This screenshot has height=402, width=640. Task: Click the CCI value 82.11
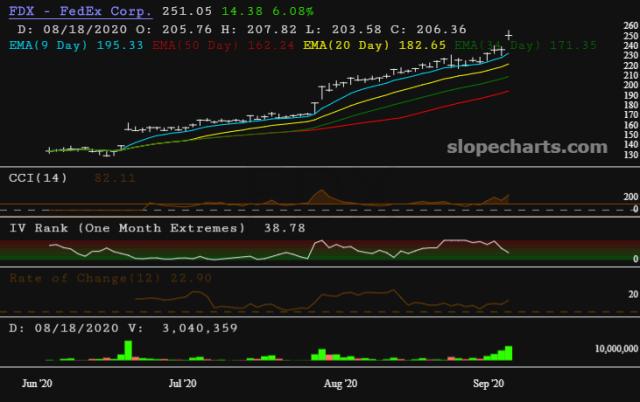(x=115, y=178)
